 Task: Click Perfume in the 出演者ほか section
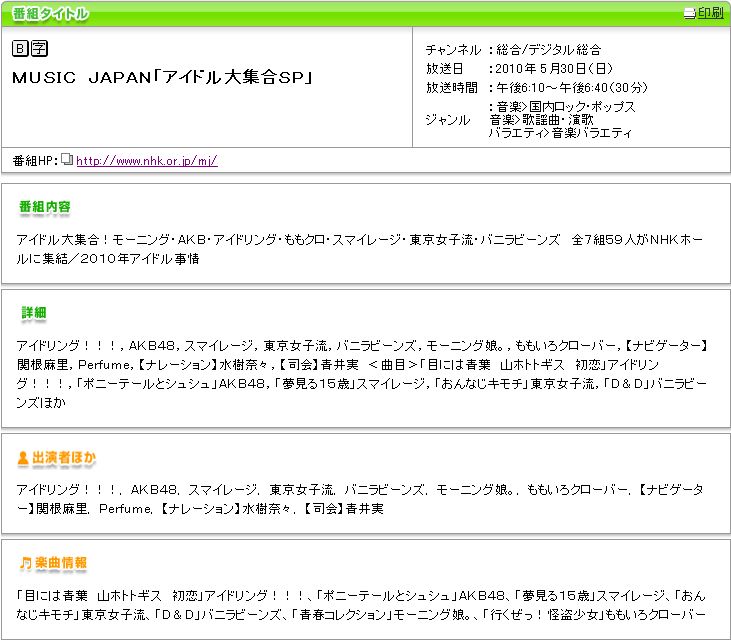[x=125, y=509]
